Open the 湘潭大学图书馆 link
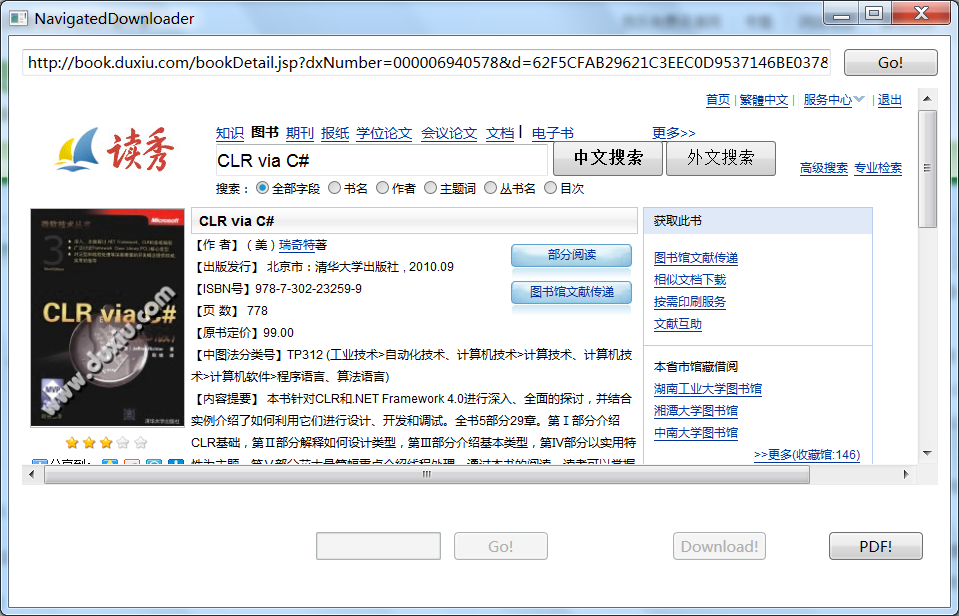The image size is (959, 616). (x=696, y=410)
